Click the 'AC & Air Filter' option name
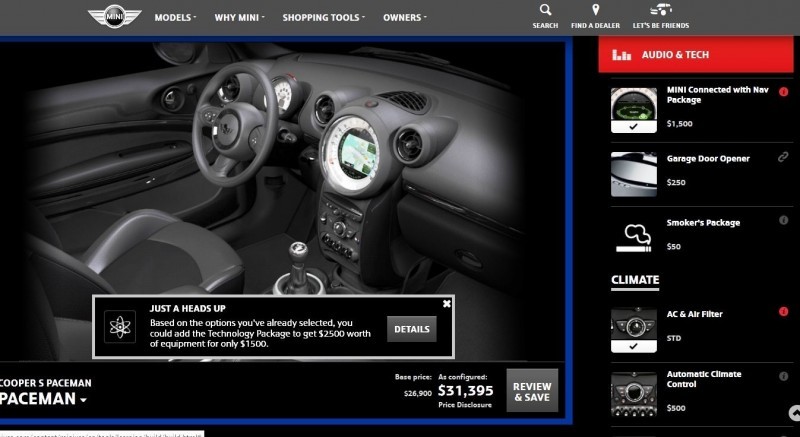800x437 pixels. (x=694, y=314)
